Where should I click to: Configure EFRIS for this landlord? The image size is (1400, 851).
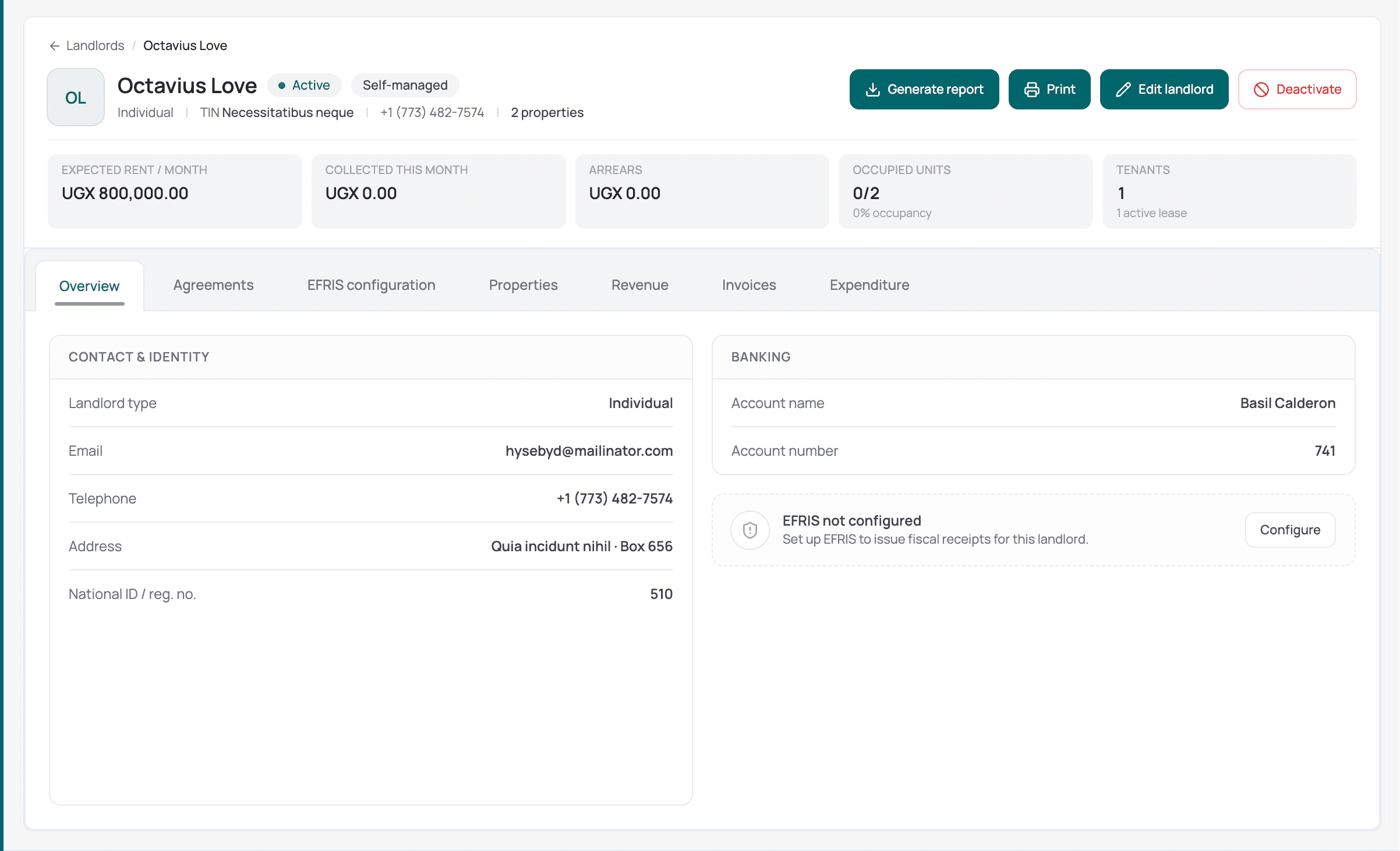(1290, 530)
